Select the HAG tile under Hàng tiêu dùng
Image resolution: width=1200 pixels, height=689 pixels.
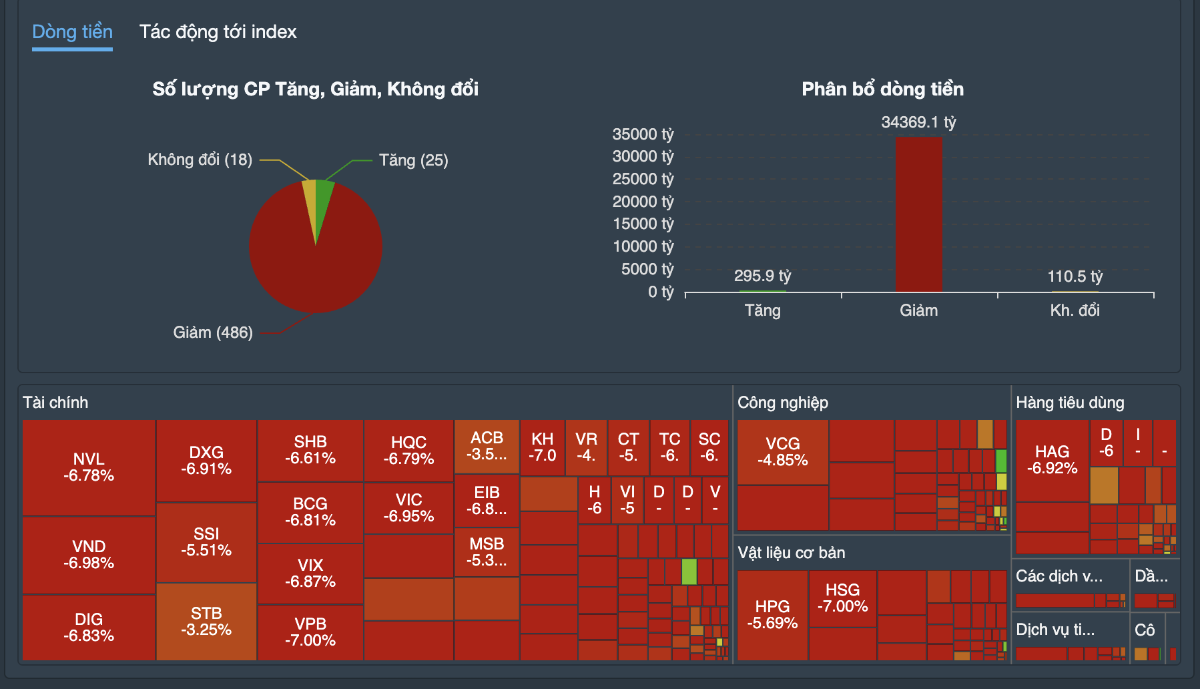[1052, 460]
